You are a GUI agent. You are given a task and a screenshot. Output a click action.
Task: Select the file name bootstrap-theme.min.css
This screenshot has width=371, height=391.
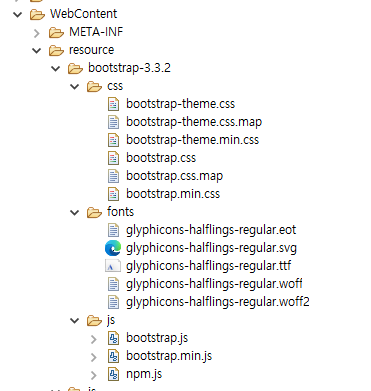pyautogui.click(x=192, y=140)
